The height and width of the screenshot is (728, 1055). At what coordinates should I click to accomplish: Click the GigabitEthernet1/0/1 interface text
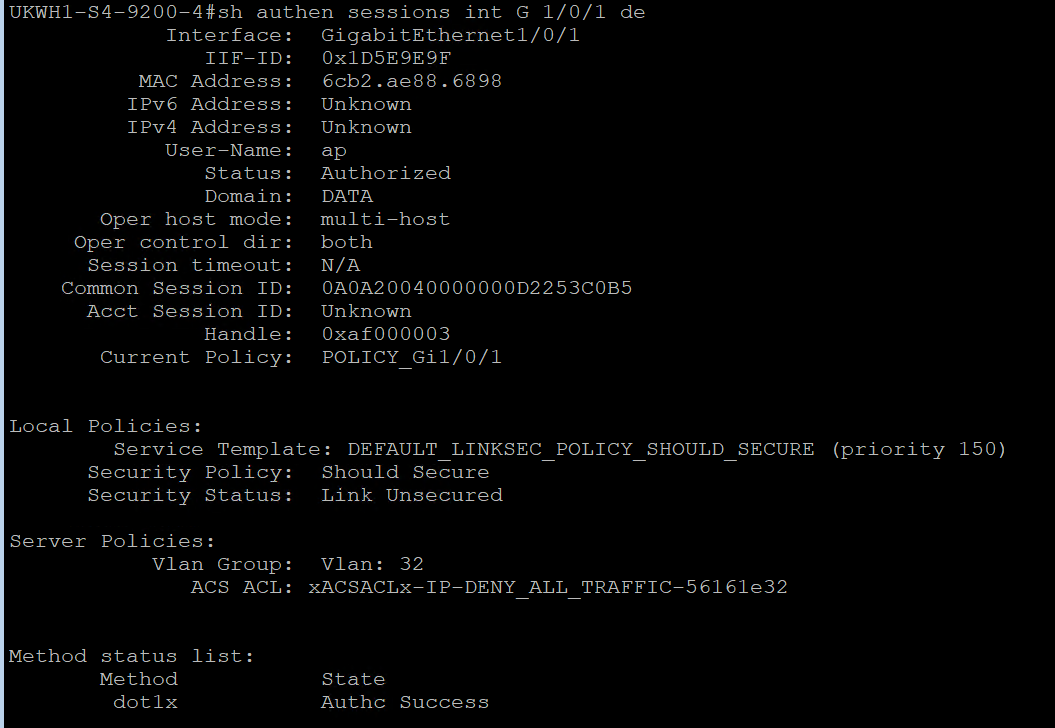450,35
